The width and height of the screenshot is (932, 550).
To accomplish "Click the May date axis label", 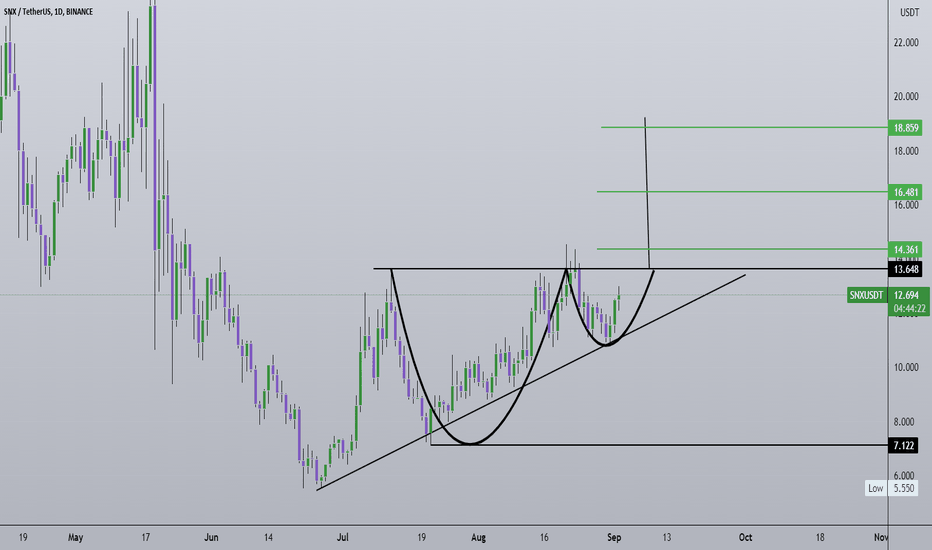I will point(75,538).
